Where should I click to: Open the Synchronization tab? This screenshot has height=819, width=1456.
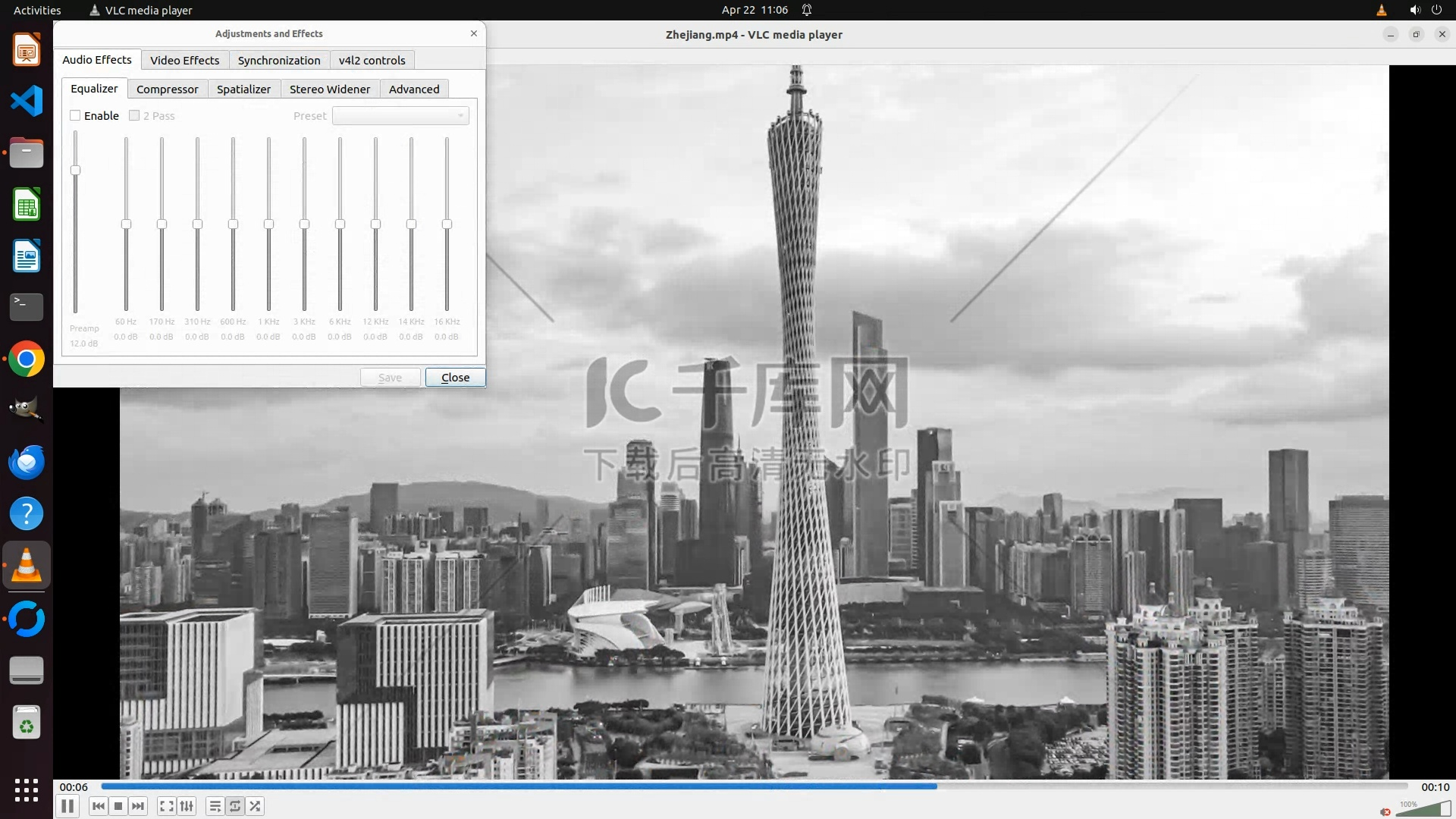tap(278, 60)
